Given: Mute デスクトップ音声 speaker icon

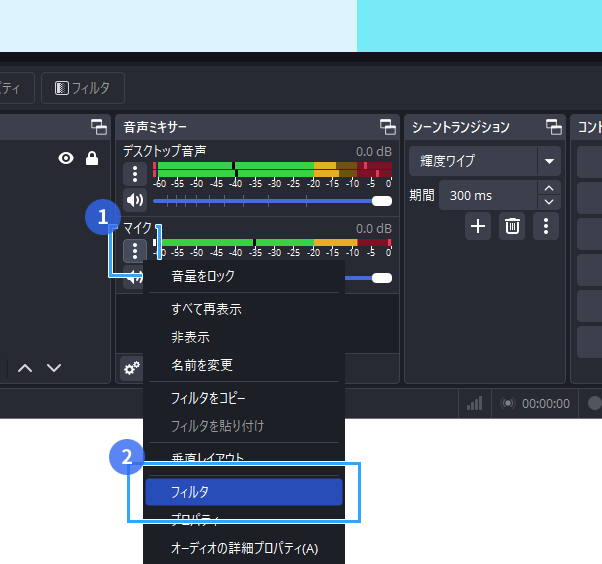Looking at the screenshot, I should (135, 200).
